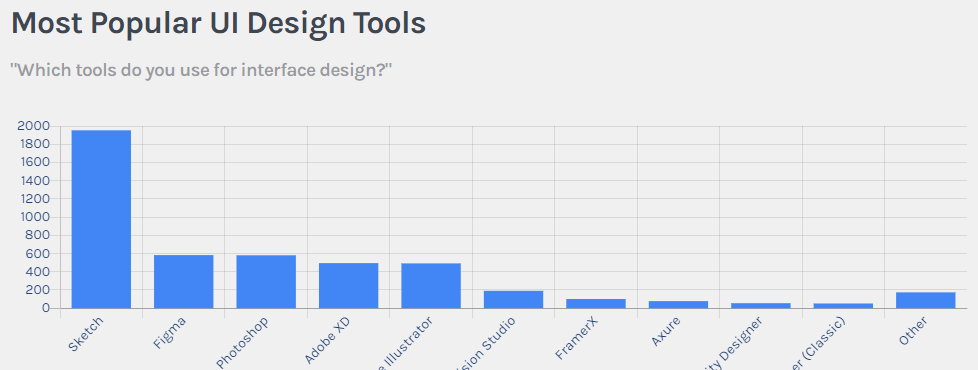Click the Other bar in the chart
Screen dimensions: 978x370
(926, 300)
